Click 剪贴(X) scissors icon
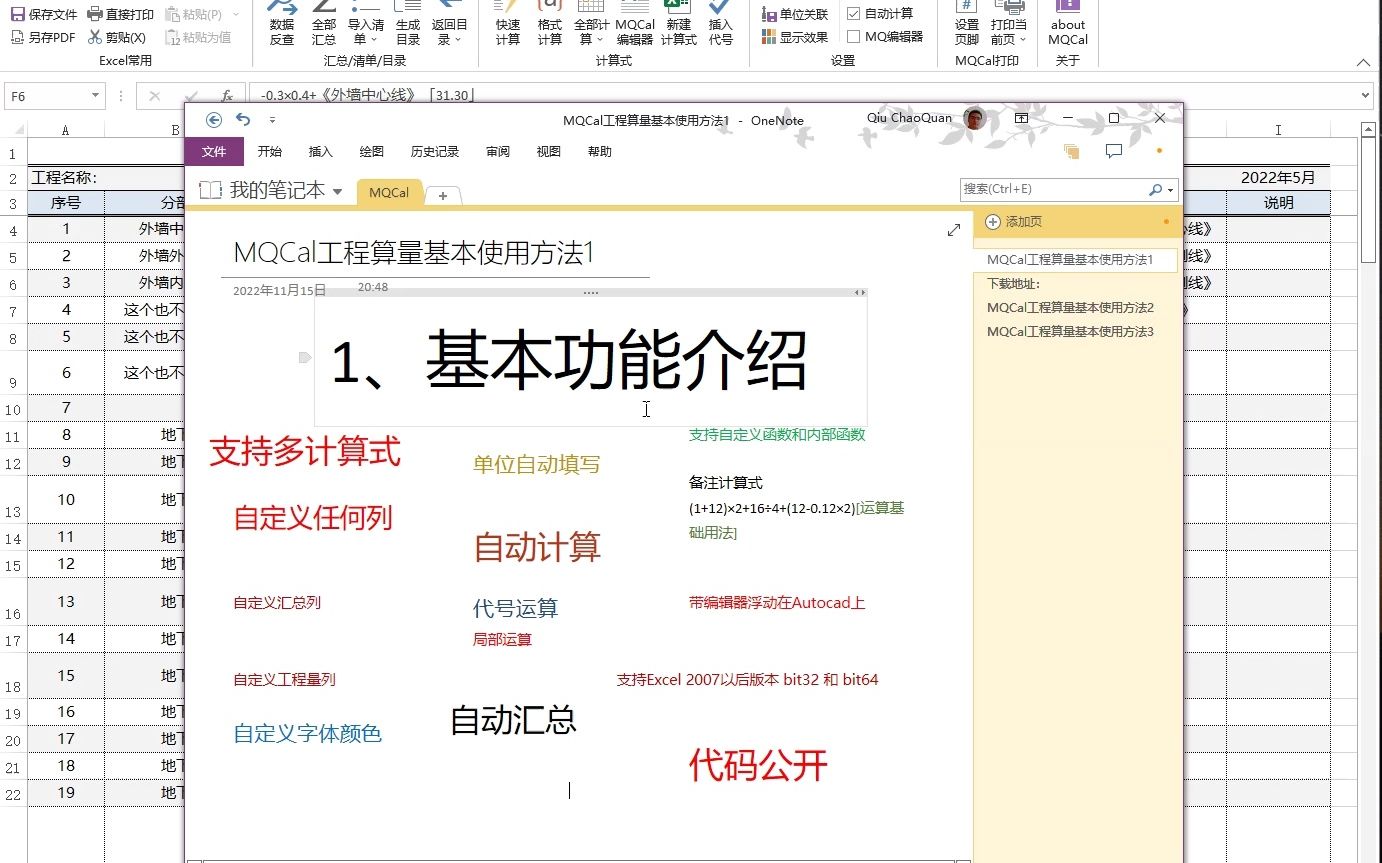This screenshot has width=1382, height=863. coord(95,37)
